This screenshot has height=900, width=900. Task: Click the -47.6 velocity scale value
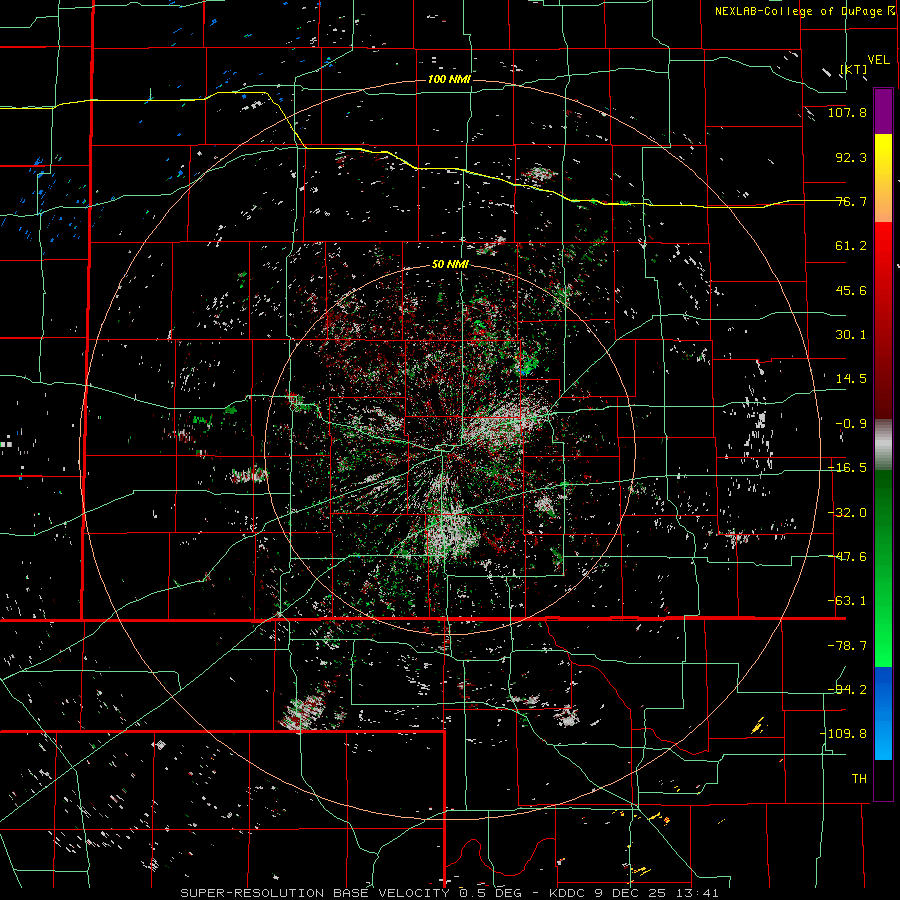tap(847, 557)
